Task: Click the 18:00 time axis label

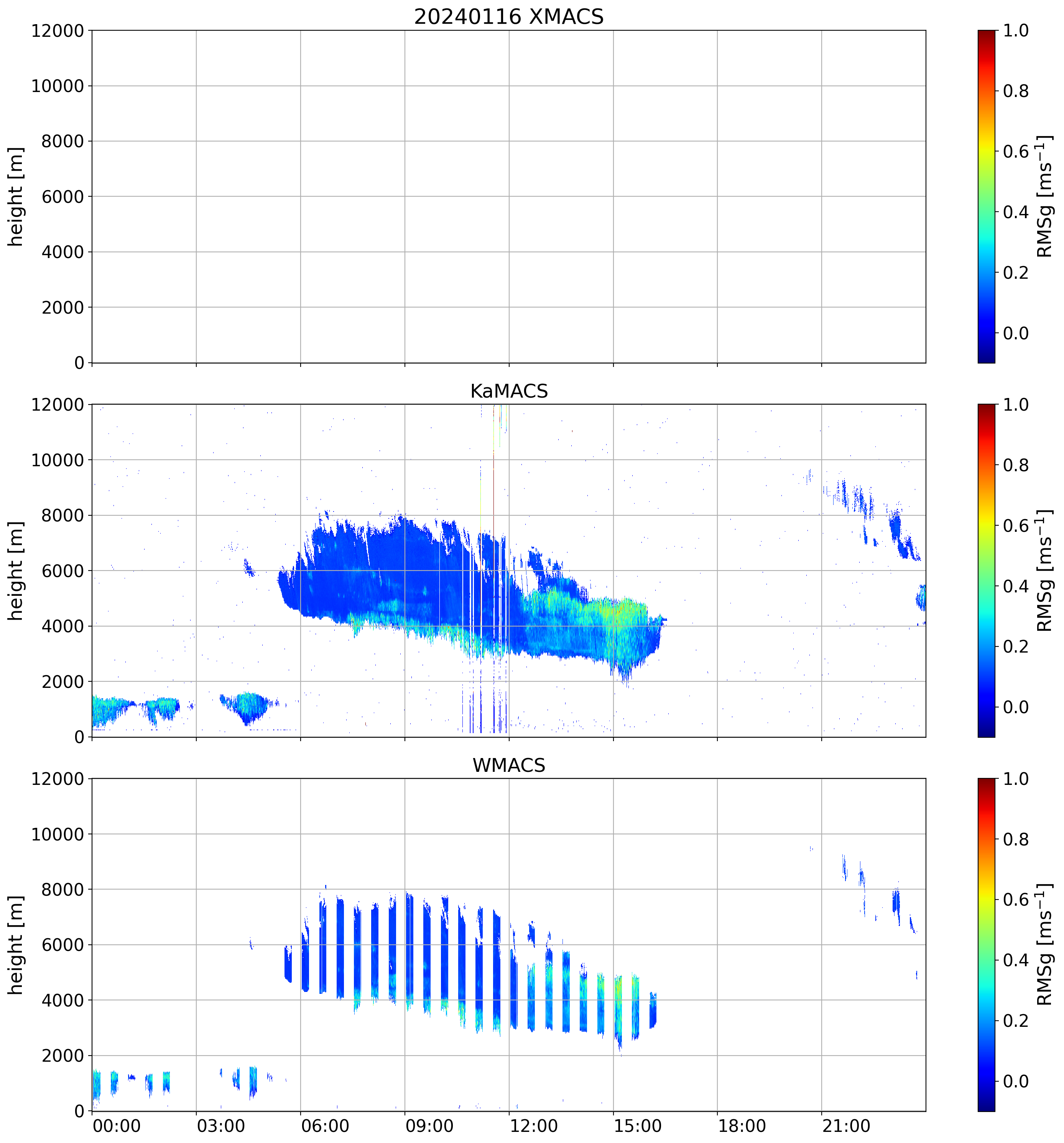Action: coord(742,1126)
